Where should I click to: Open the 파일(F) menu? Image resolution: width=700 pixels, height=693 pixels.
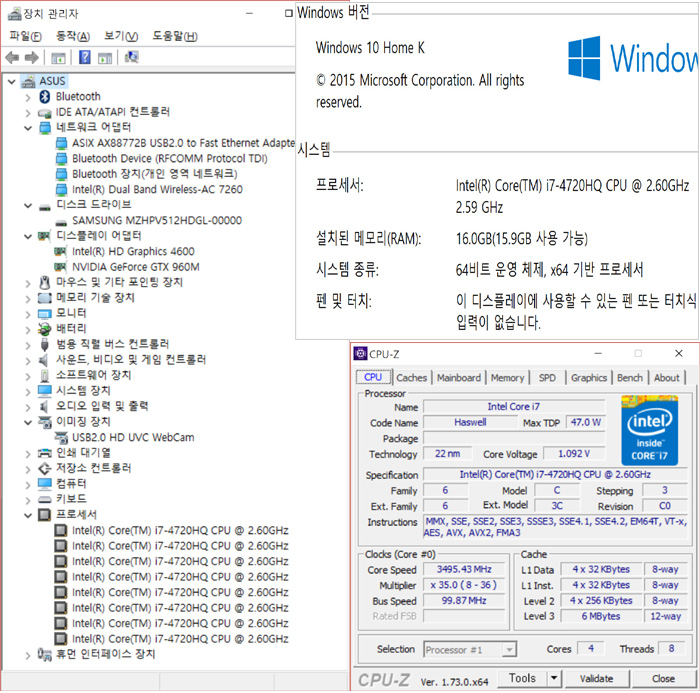(25, 36)
